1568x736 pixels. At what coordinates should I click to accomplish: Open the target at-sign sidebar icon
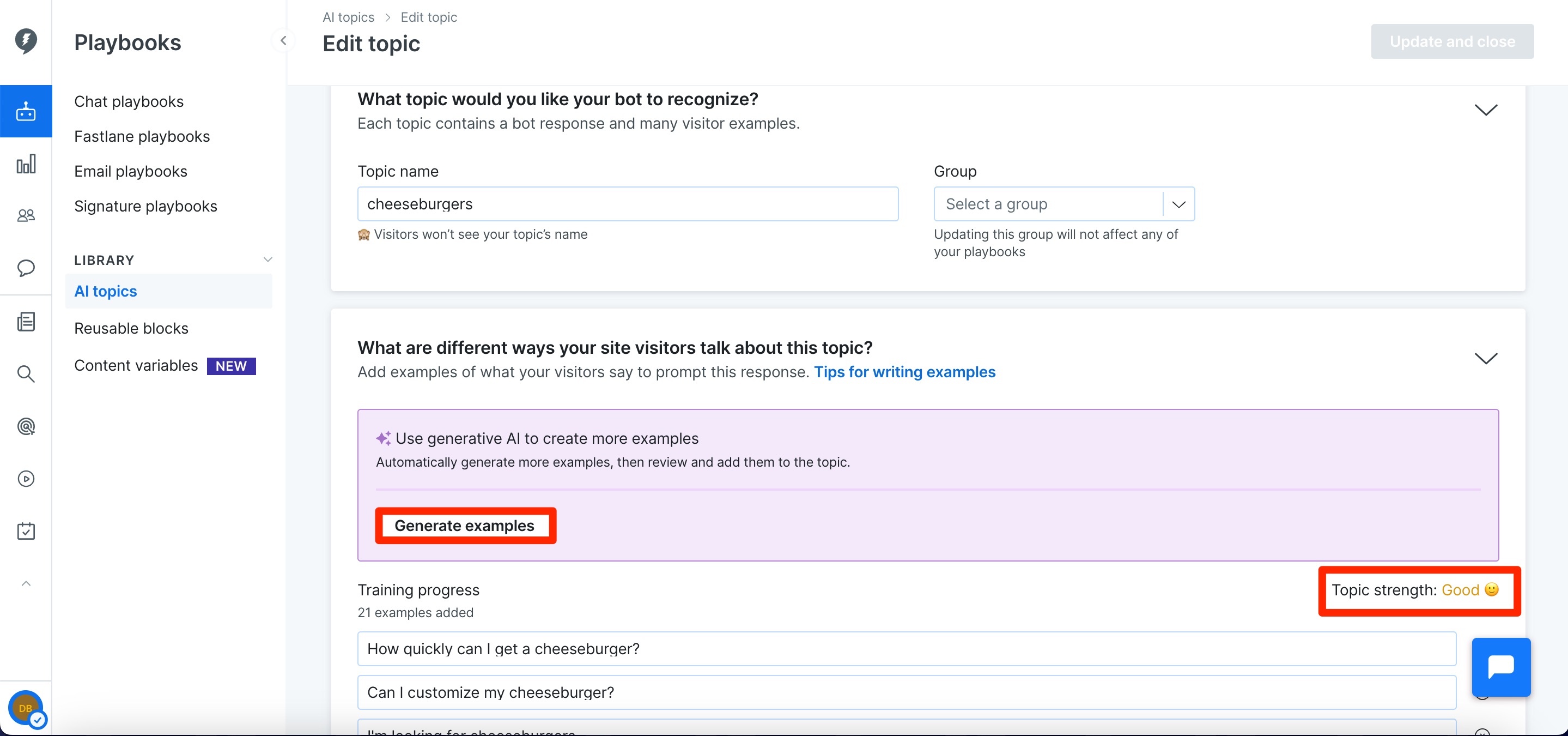point(26,426)
